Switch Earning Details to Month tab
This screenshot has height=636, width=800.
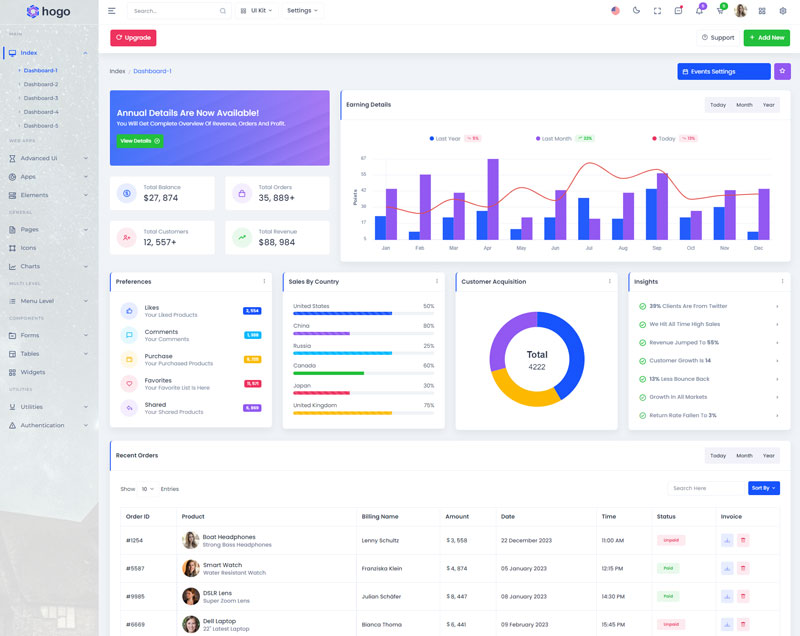(744, 105)
